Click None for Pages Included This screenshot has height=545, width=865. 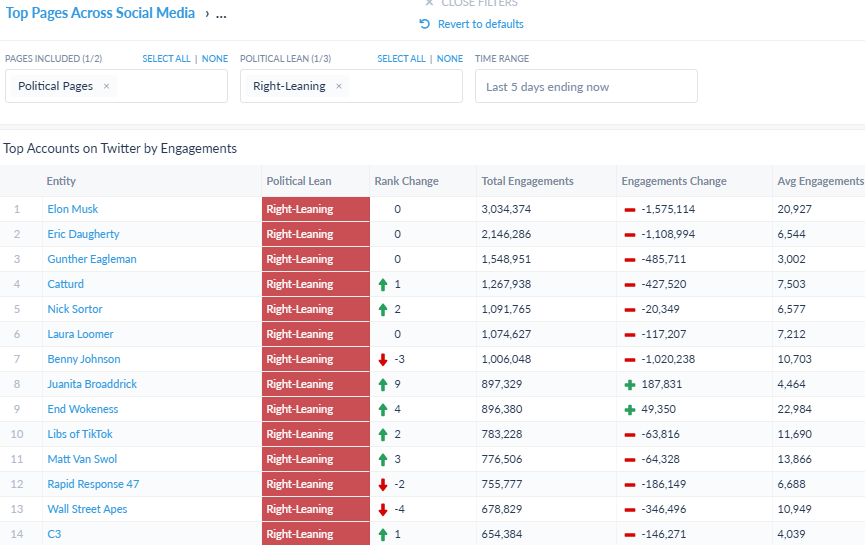tap(215, 58)
